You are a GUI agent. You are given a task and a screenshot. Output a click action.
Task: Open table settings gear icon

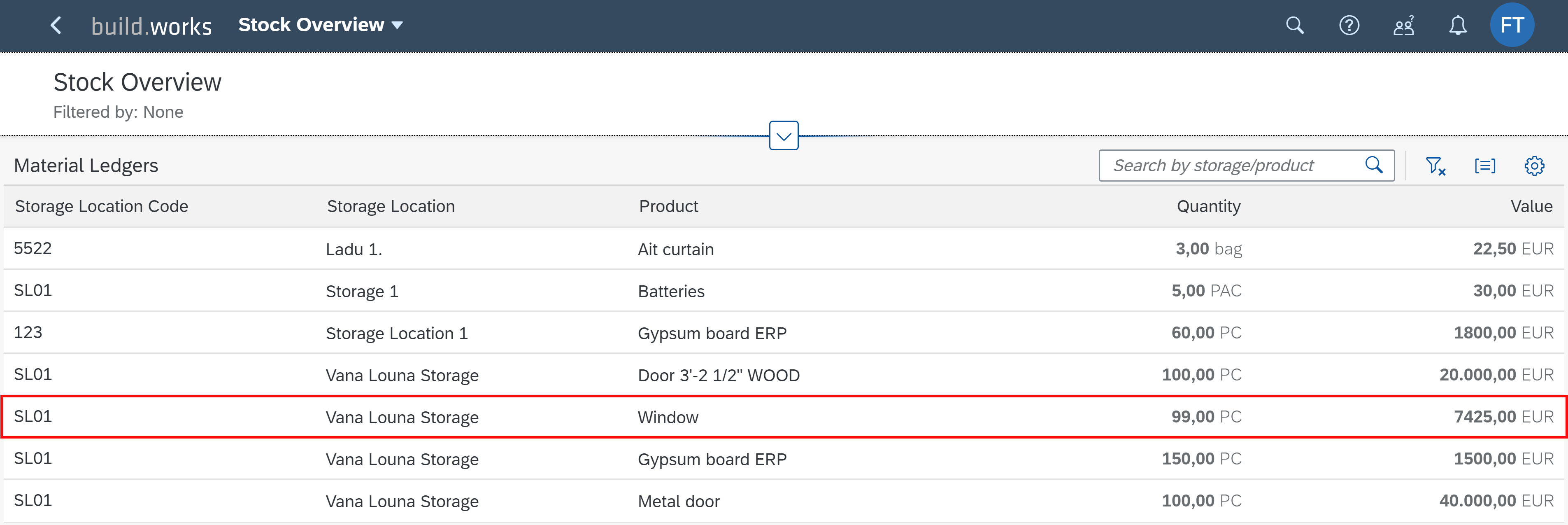(1534, 166)
